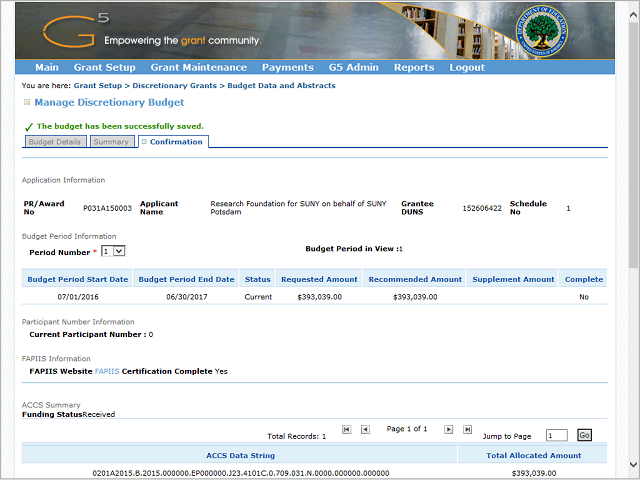Open the Reports menu

tap(414, 67)
